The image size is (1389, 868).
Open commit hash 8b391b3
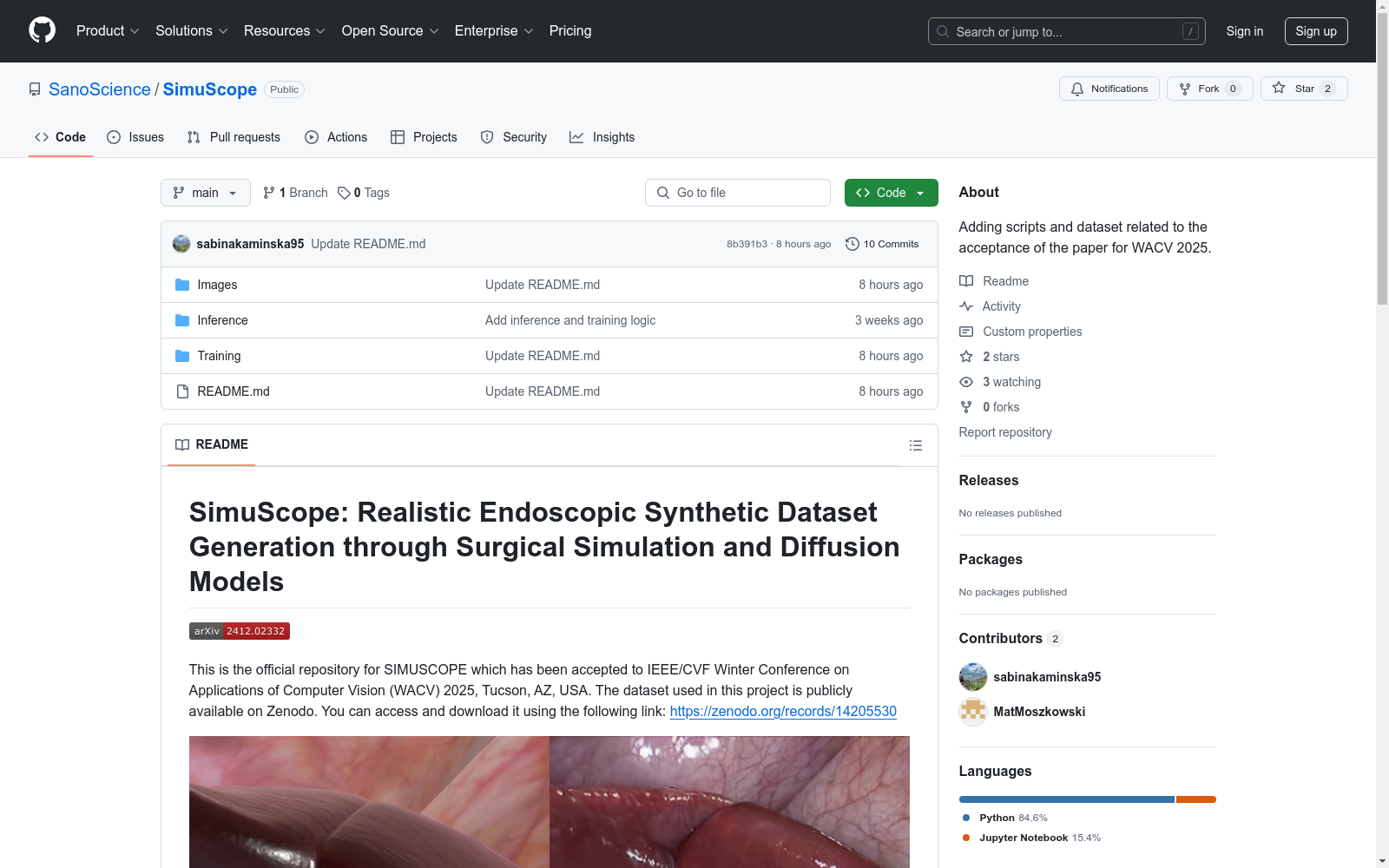click(x=747, y=244)
